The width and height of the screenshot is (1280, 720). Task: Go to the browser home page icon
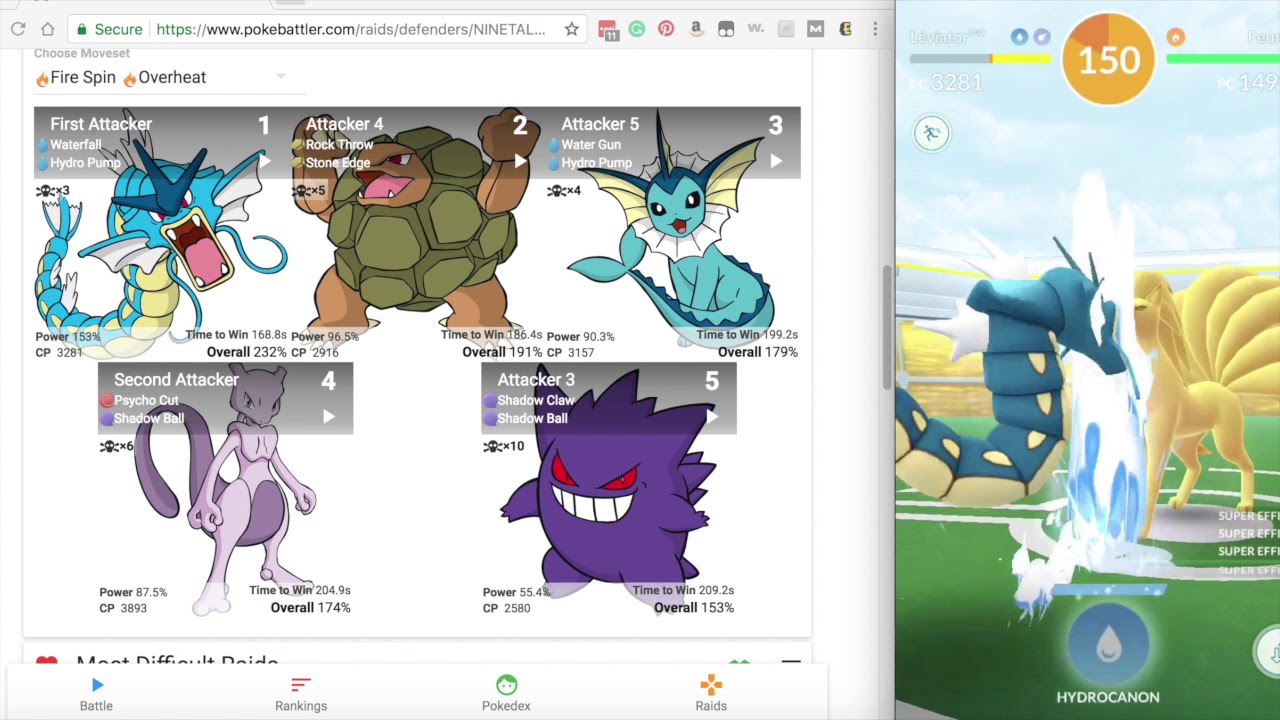click(47, 29)
